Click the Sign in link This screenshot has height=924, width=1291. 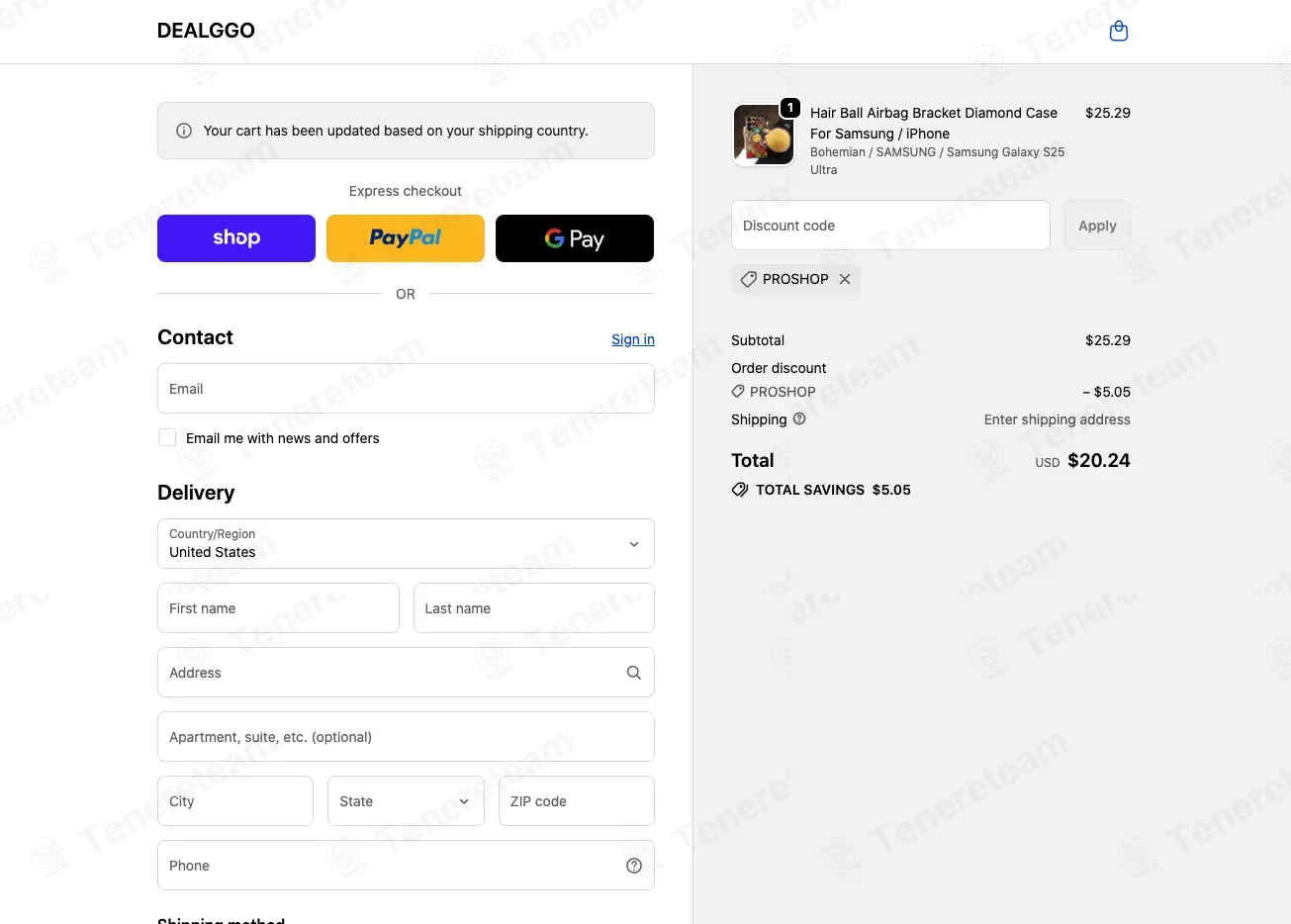(633, 339)
